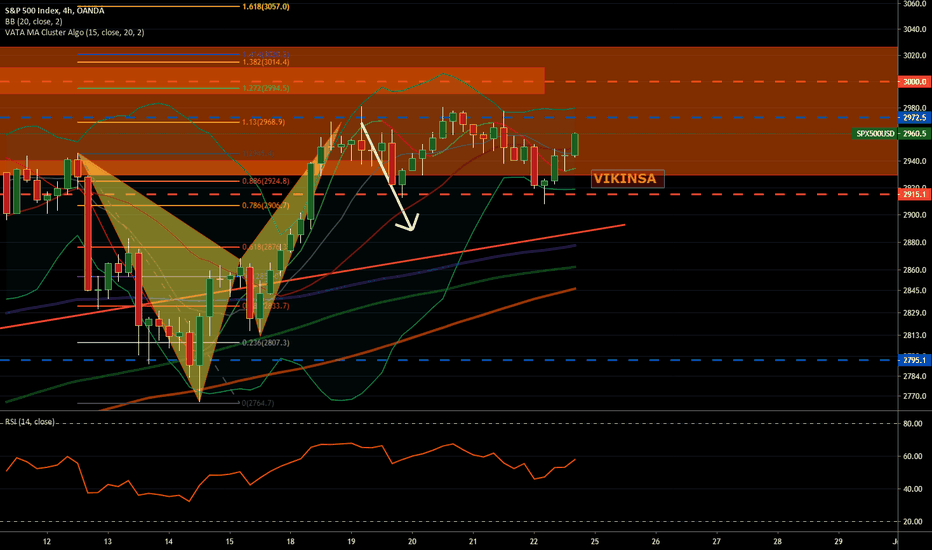Click the 2784.0 price axis value
The image size is (932, 550).
915,376
